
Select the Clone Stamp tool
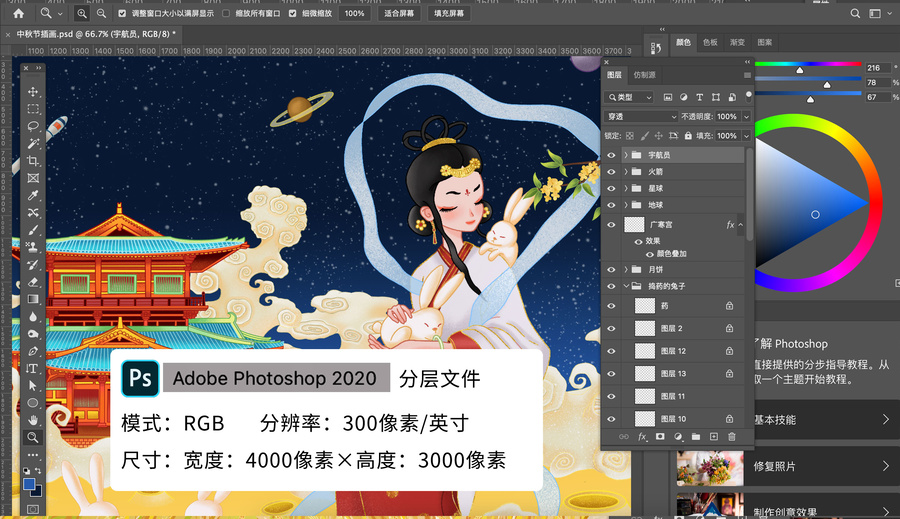pyautogui.click(x=33, y=247)
